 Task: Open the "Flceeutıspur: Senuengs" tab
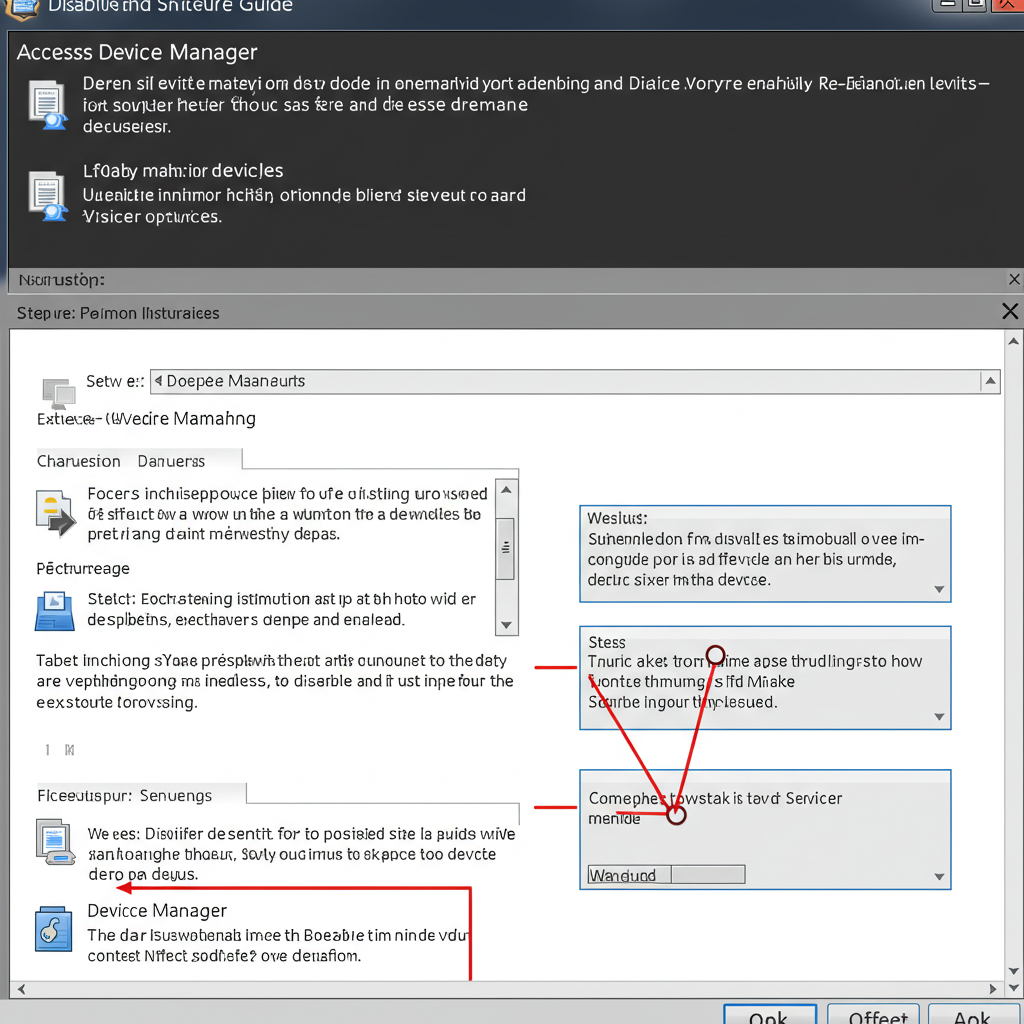[141, 794]
